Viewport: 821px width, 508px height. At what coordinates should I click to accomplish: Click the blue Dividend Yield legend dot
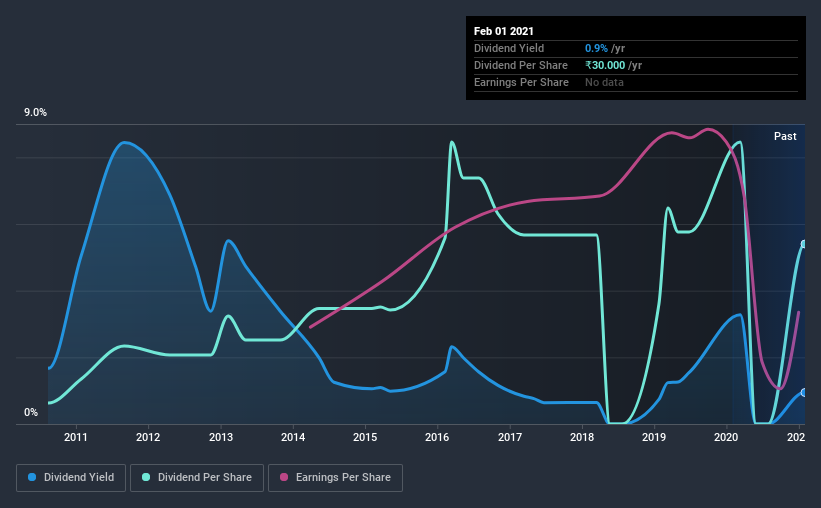point(32,477)
